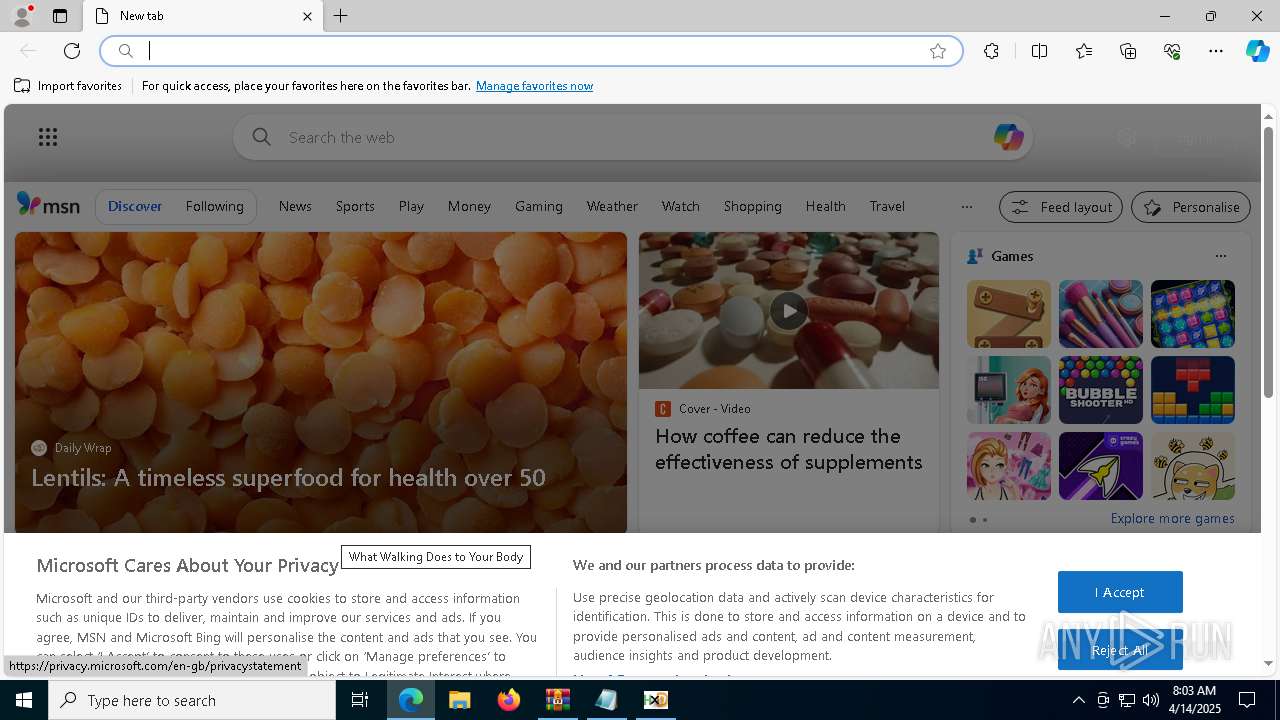Open the Health section
Screen dimensions: 1280x720
click(825, 206)
